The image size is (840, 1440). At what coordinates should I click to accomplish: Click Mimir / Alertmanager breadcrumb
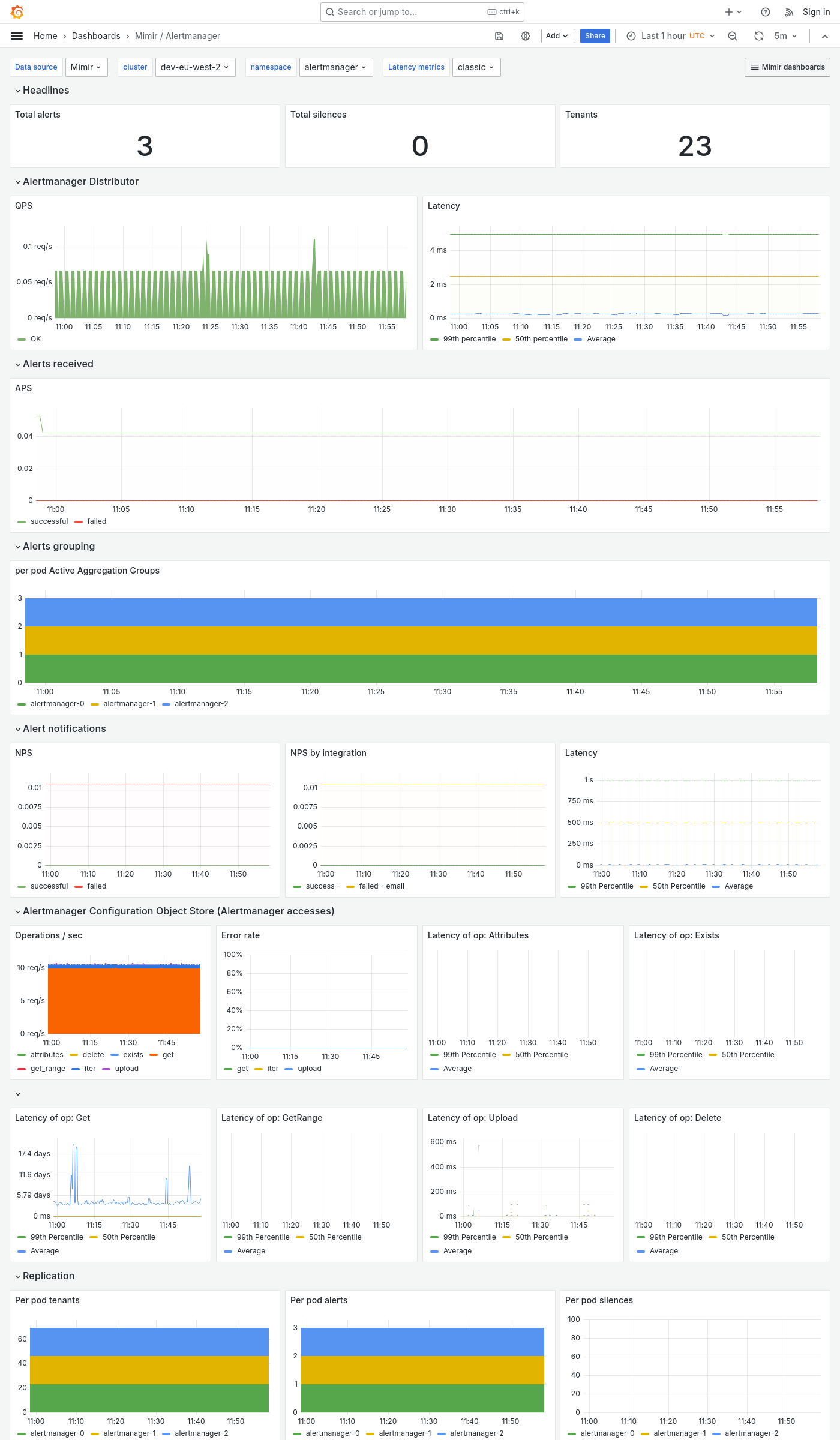point(178,36)
